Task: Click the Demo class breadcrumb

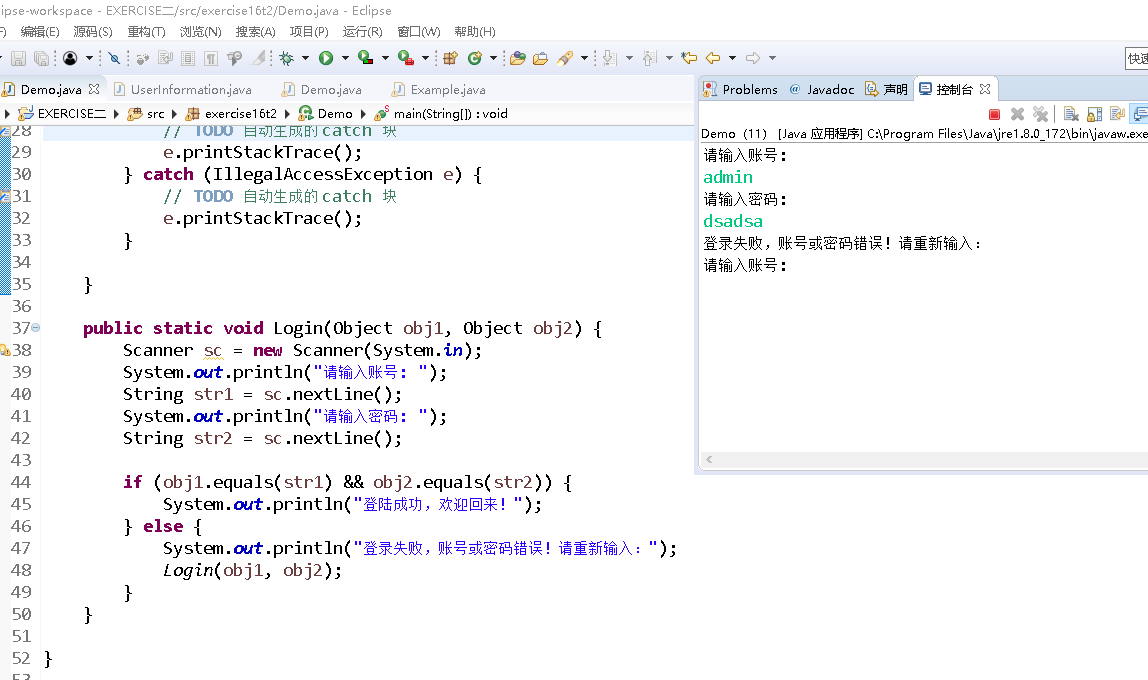Action: 326,113
